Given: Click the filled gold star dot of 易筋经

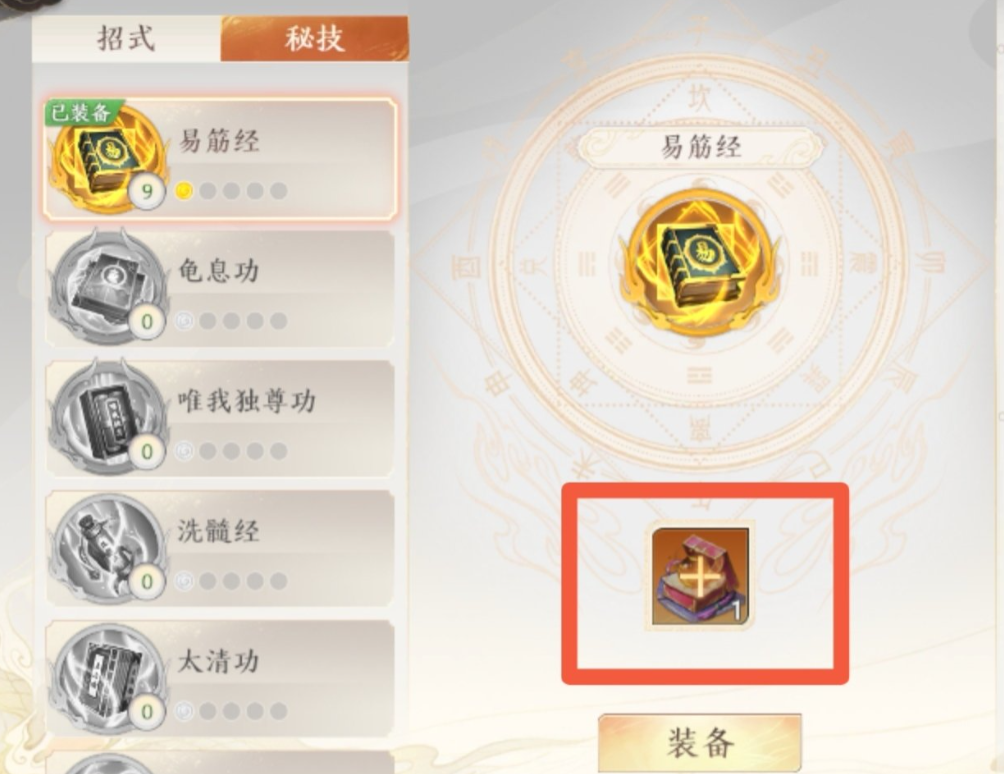Looking at the screenshot, I should pos(184,191).
